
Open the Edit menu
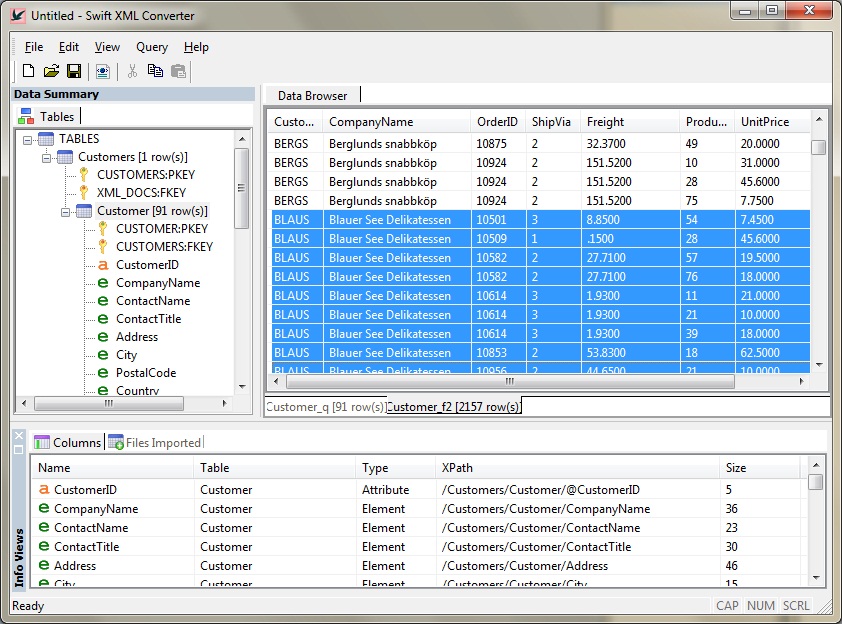click(x=69, y=47)
